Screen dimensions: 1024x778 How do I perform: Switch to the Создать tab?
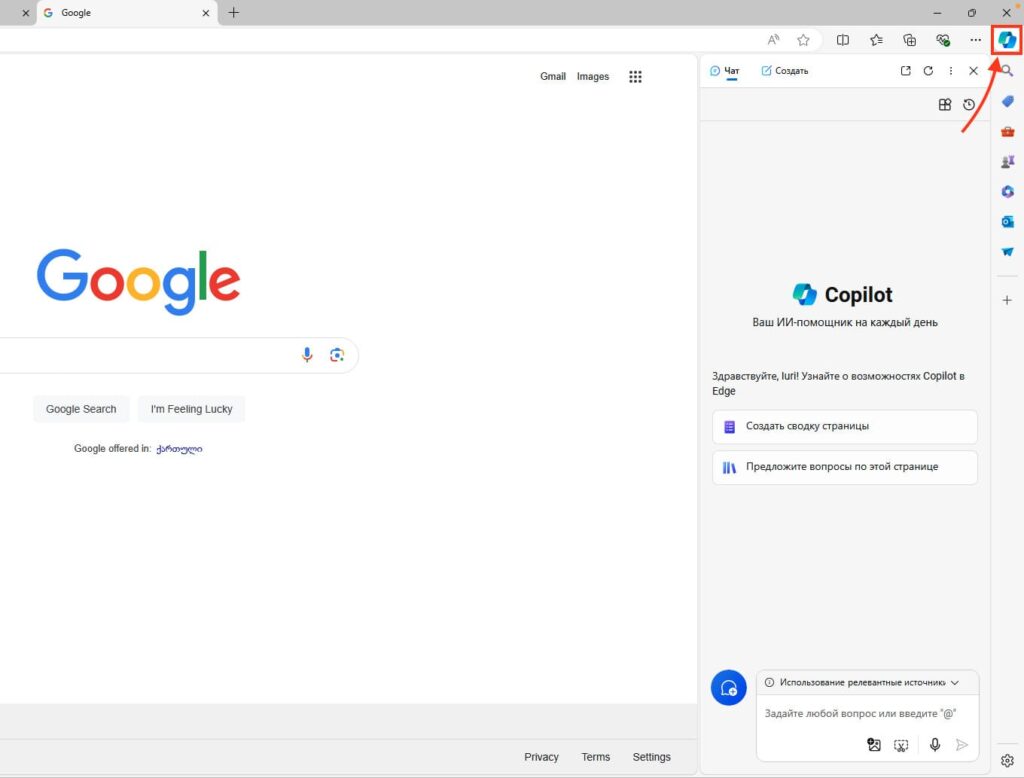(784, 71)
